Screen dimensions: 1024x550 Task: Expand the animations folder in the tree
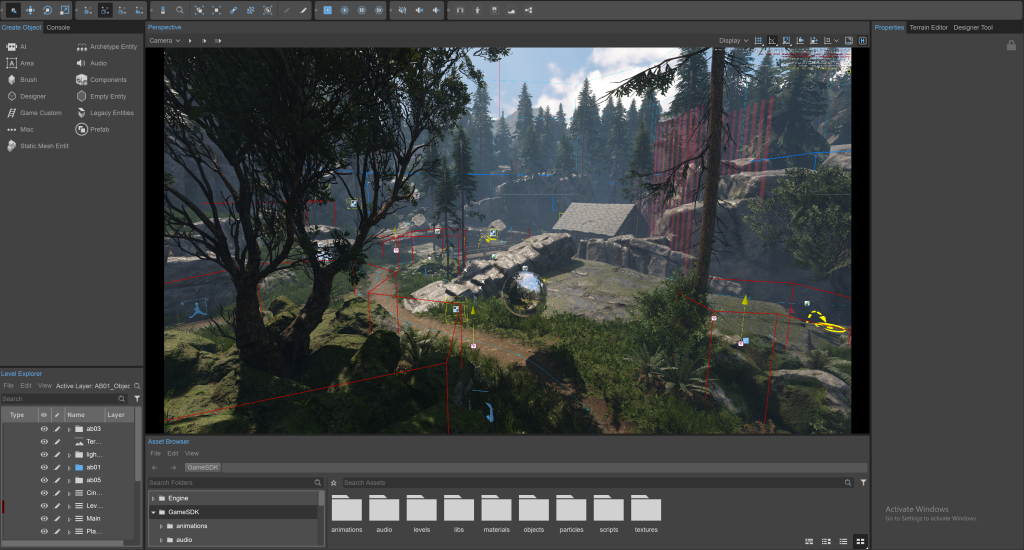[161, 526]
